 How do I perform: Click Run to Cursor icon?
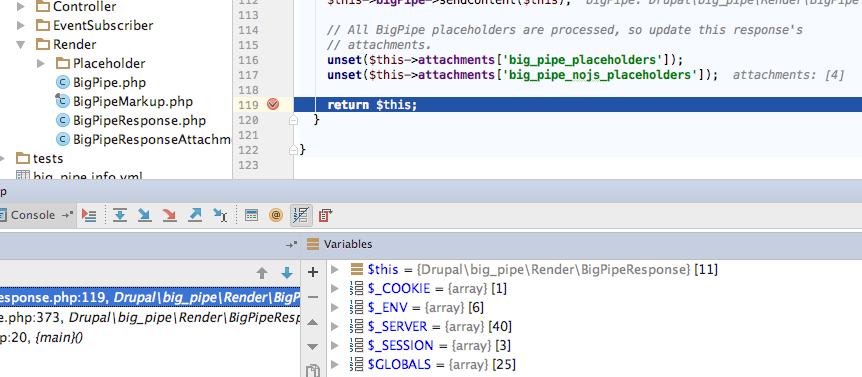click(x=220, y=215)
